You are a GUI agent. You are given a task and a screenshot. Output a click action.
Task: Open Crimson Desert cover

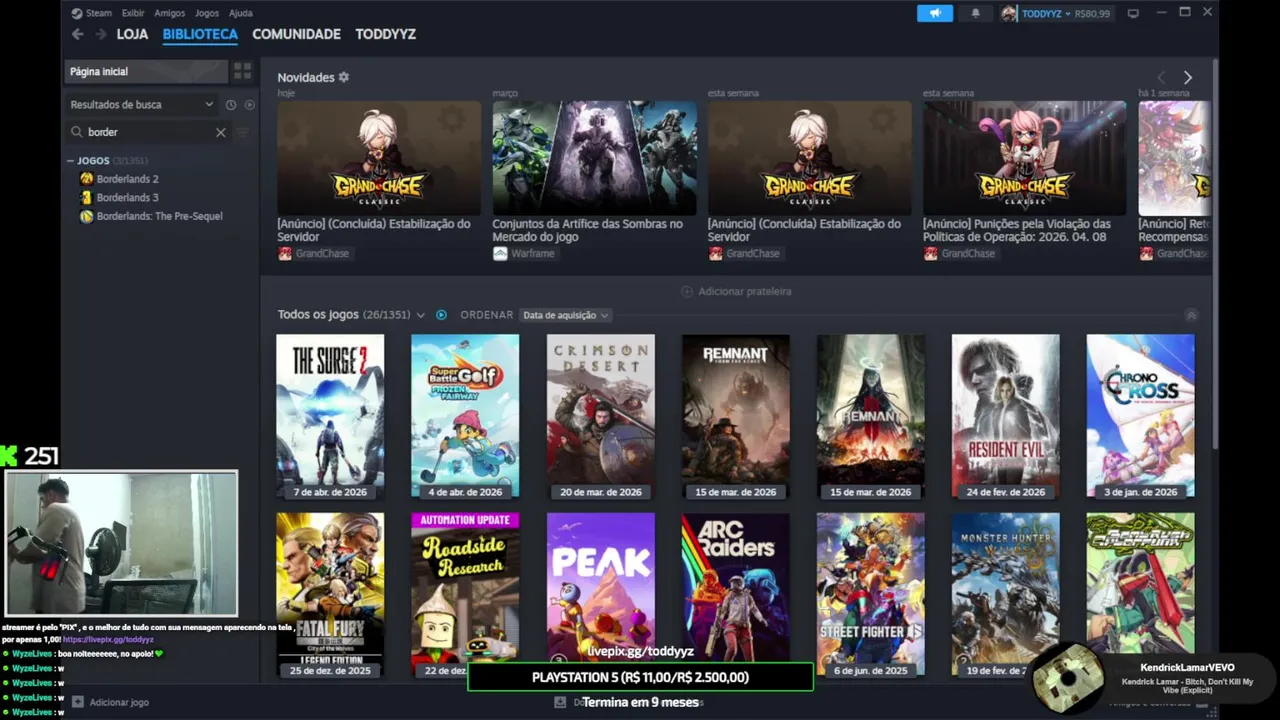600,416
